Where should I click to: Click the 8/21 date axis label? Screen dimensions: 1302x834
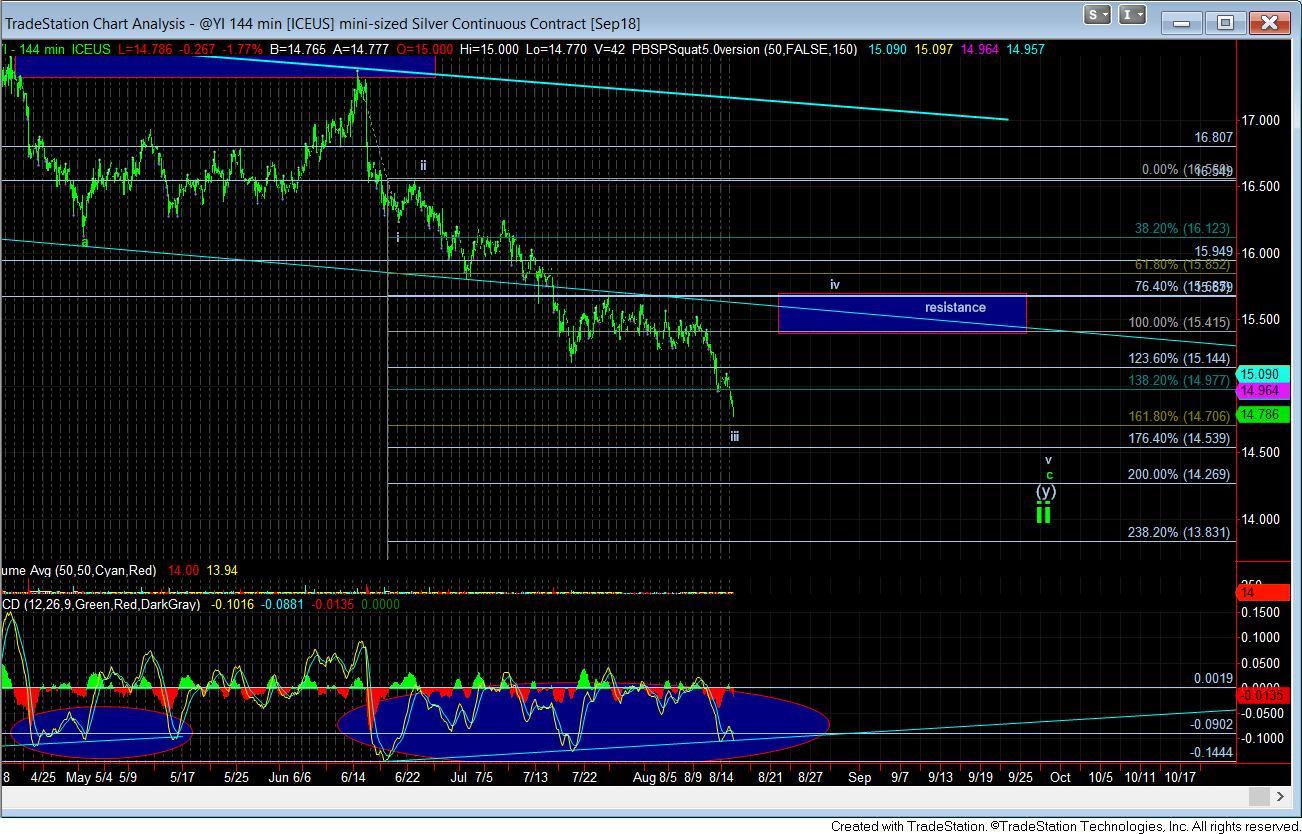point(770,776)
